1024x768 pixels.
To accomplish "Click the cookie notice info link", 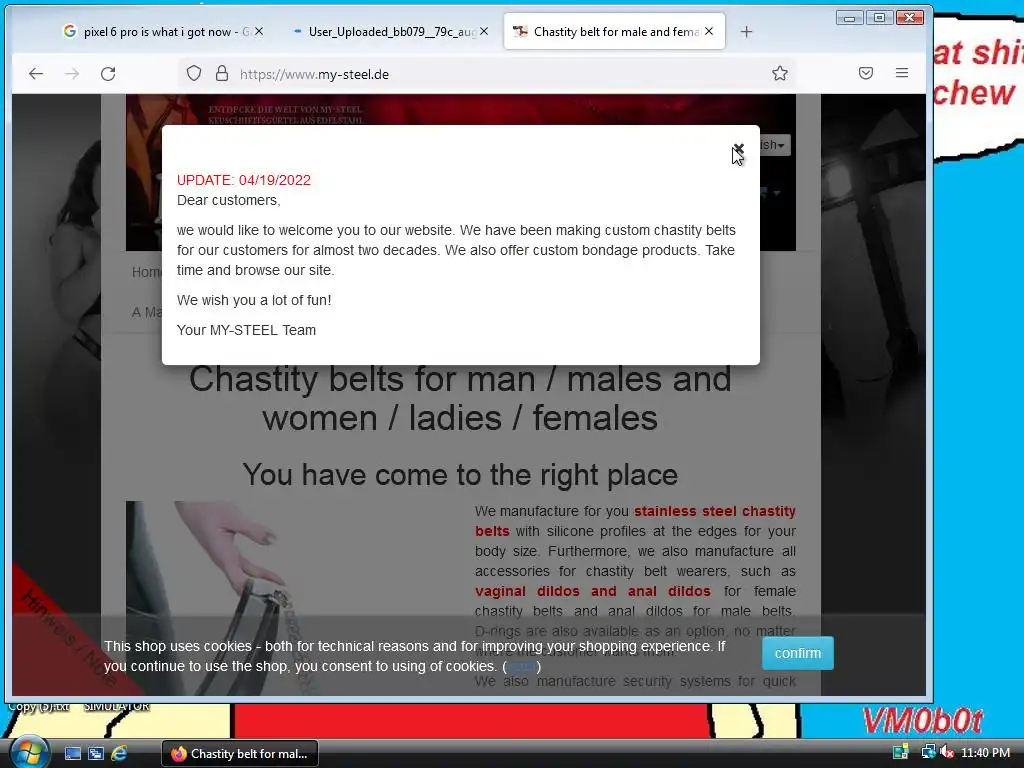I will tap(522, 666).
